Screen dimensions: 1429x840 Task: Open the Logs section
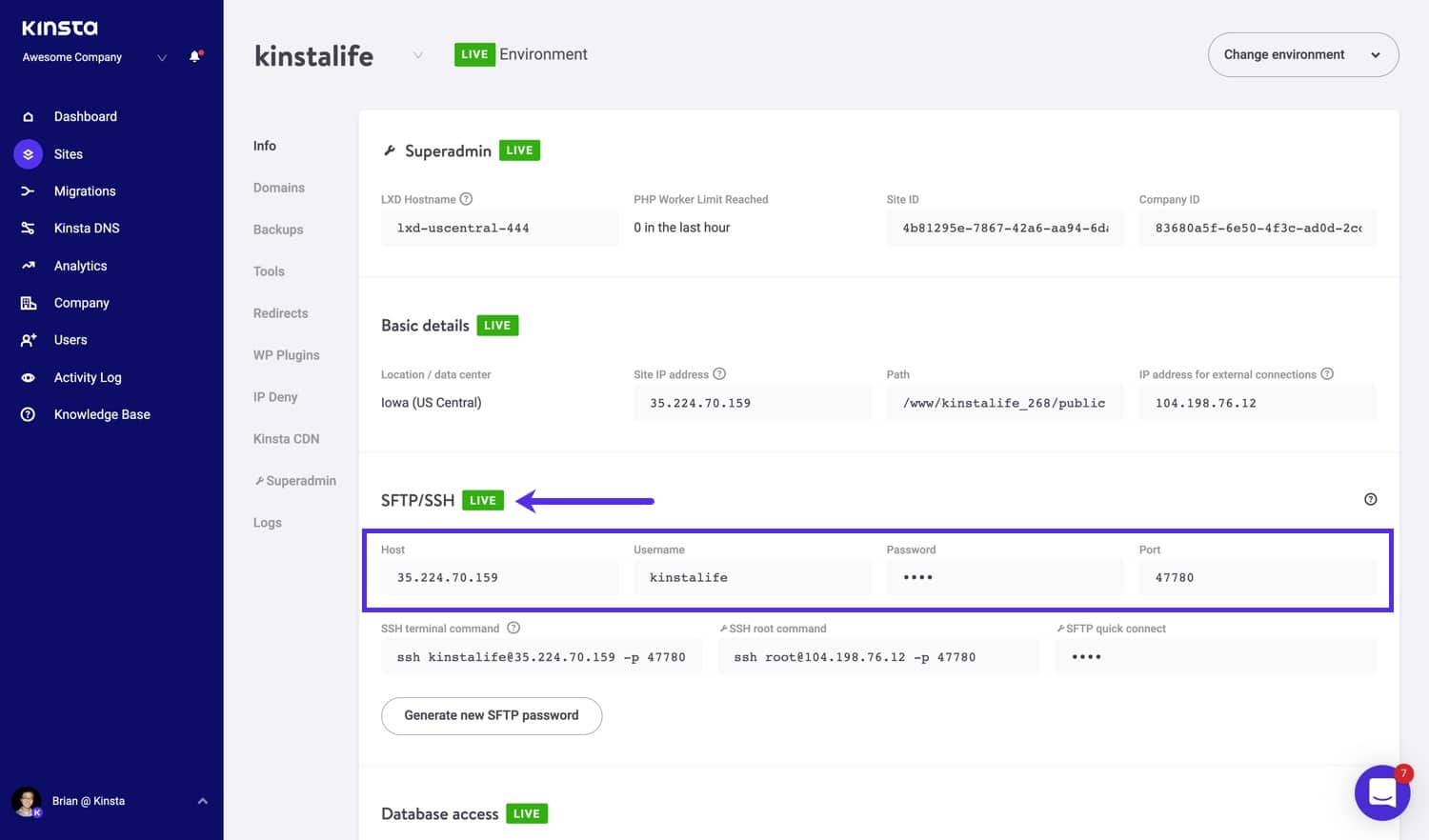pos(267,522)
